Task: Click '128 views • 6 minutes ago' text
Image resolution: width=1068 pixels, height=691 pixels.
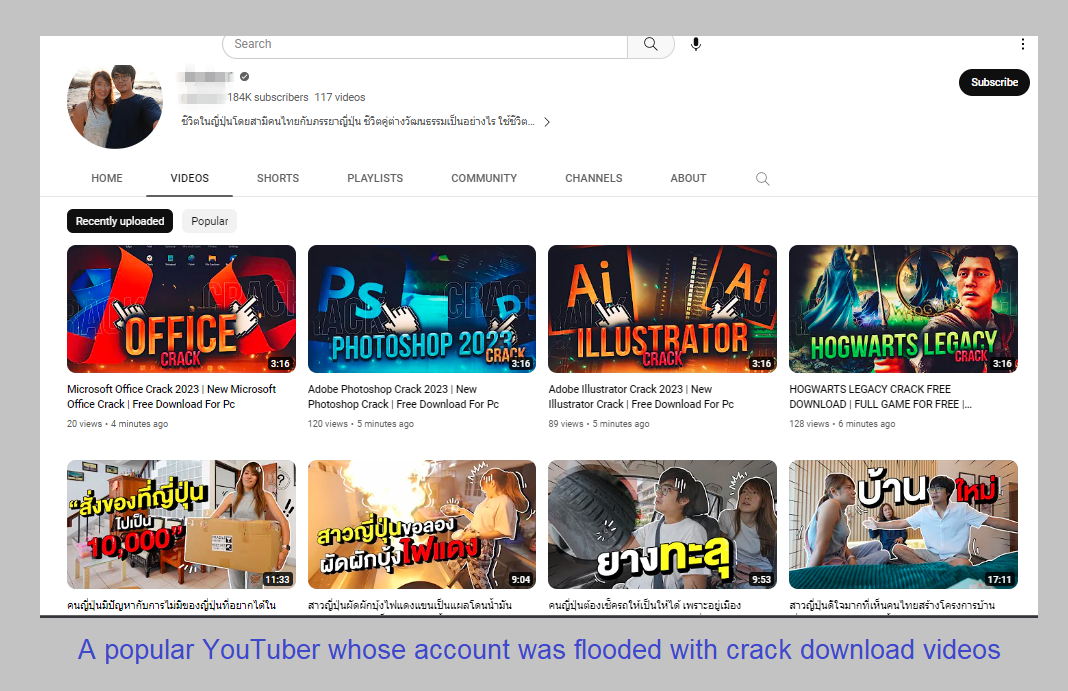Action: tap(842, 424)
